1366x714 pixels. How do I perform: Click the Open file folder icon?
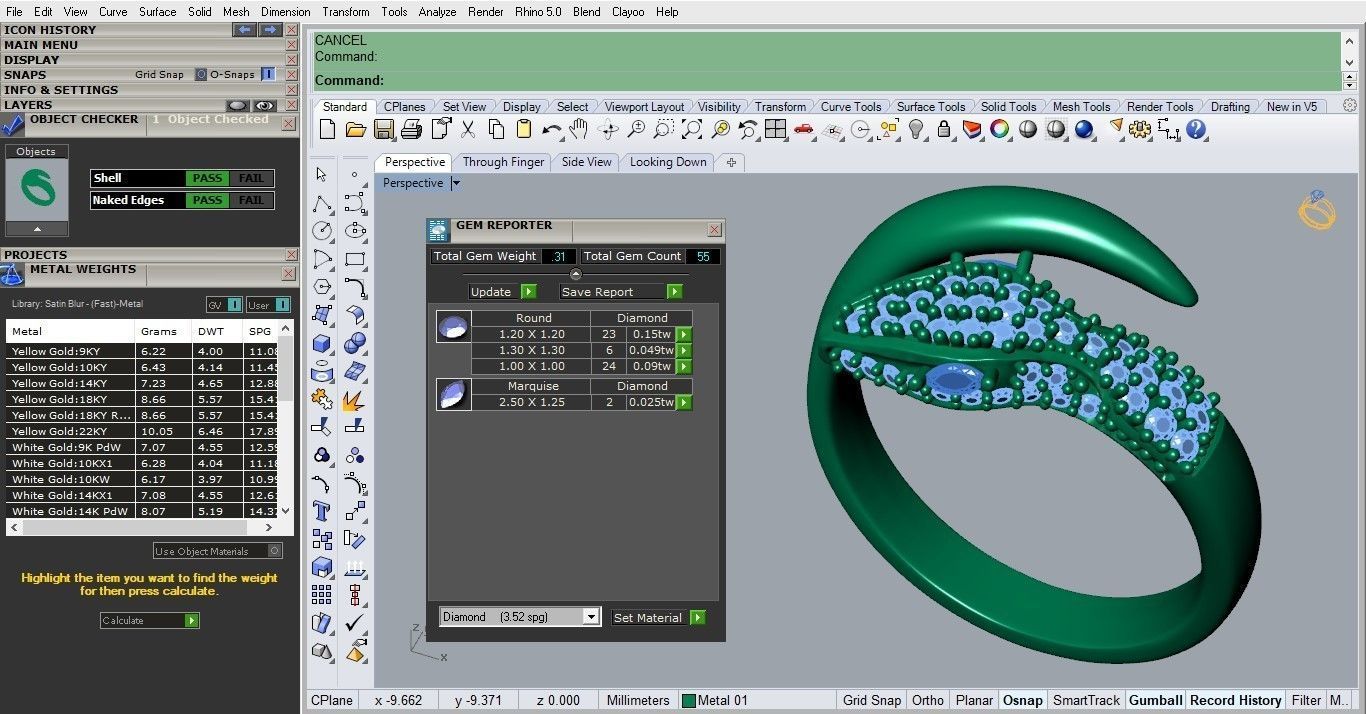(x=355, y=129)
